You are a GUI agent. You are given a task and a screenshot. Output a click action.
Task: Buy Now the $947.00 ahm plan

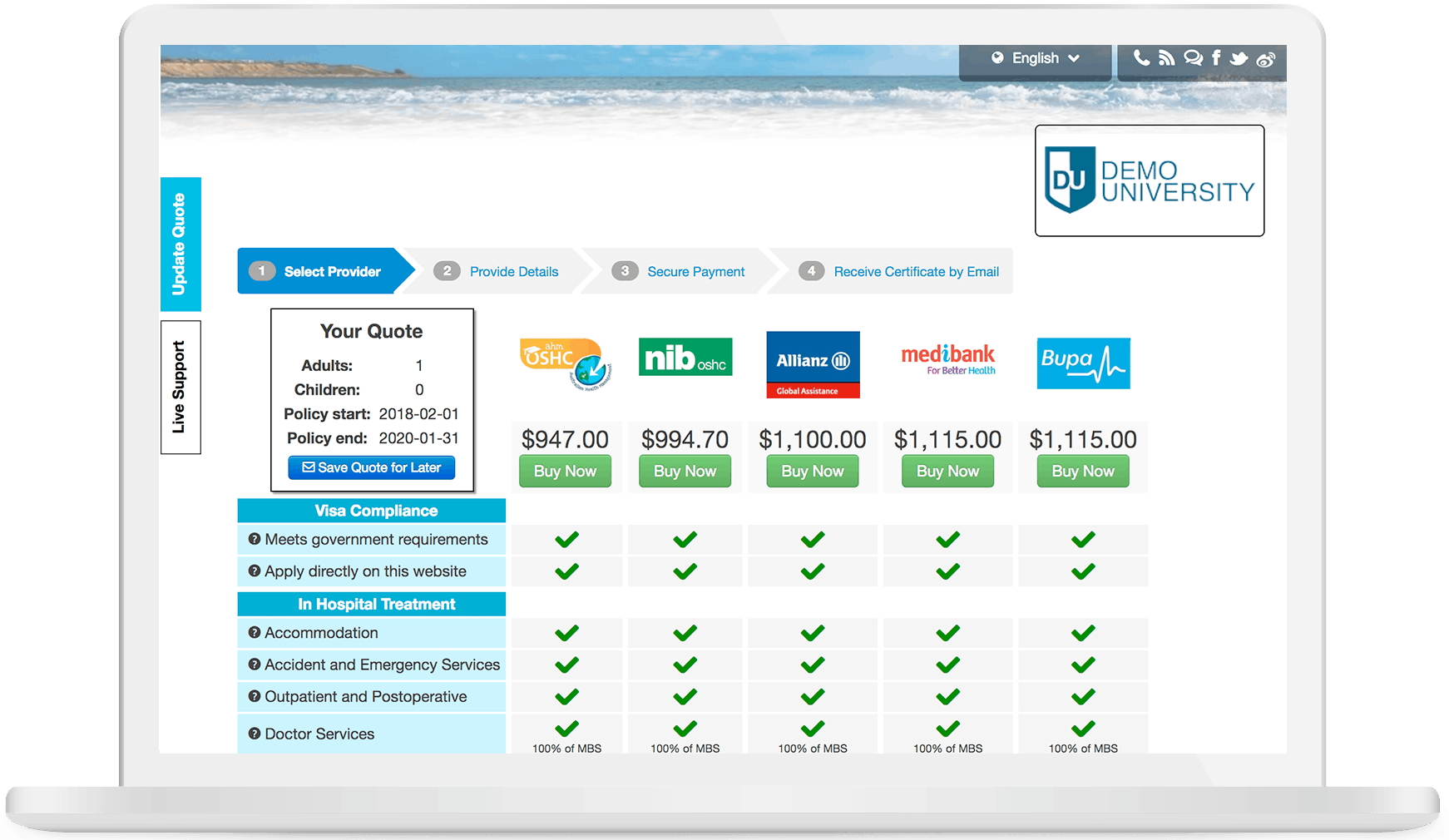(566, 471)
